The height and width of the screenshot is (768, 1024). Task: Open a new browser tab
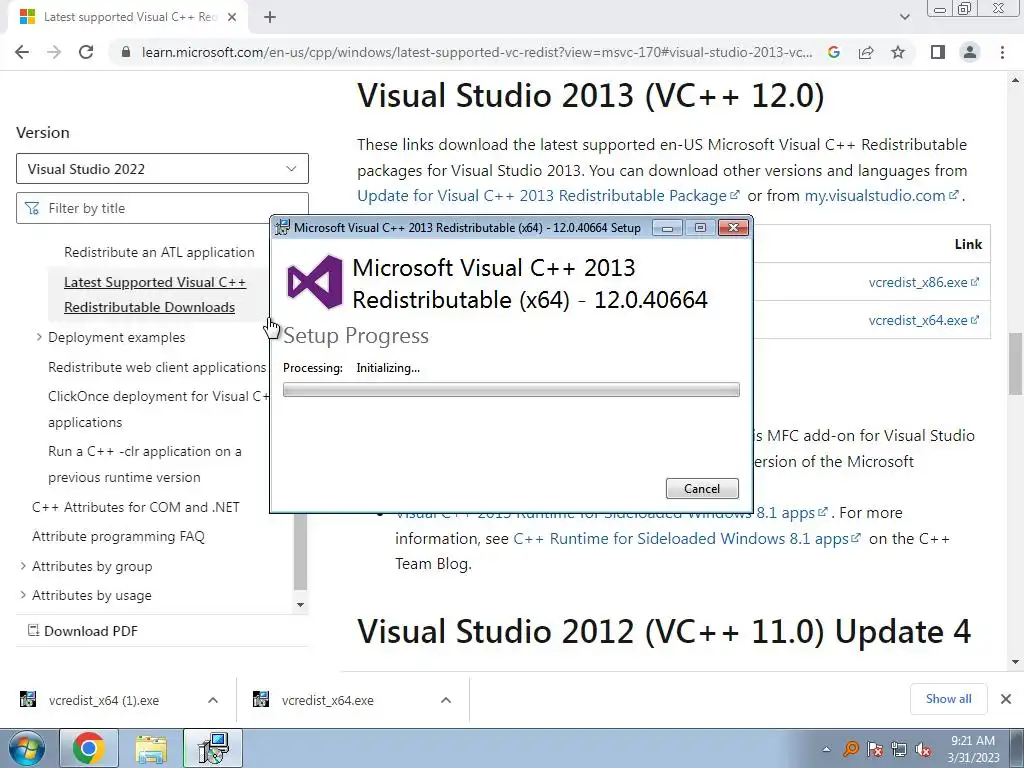point(270,17)
